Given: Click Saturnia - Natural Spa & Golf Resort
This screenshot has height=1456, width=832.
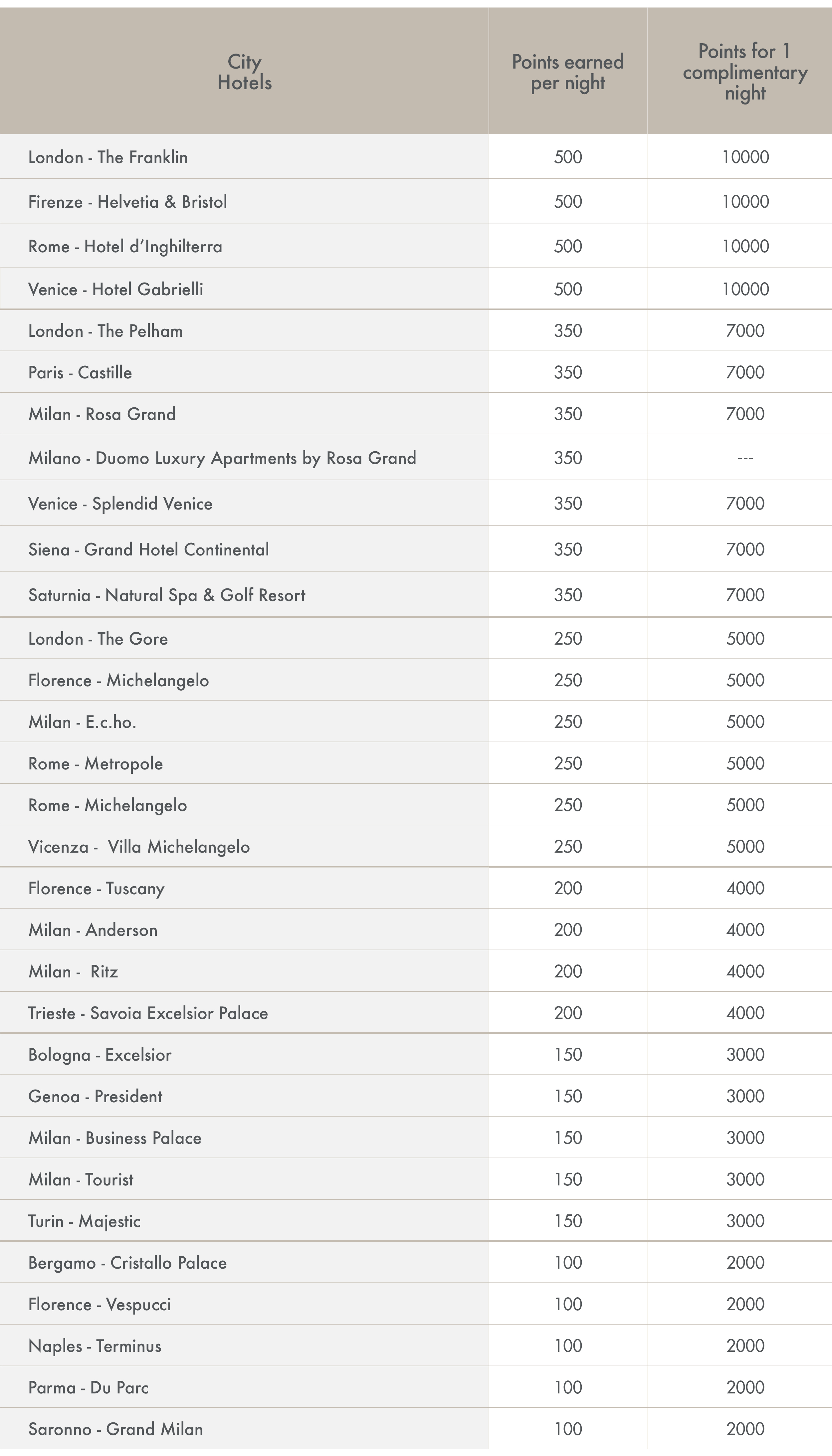Looking at the screenshot, I should tap(167, 595).
